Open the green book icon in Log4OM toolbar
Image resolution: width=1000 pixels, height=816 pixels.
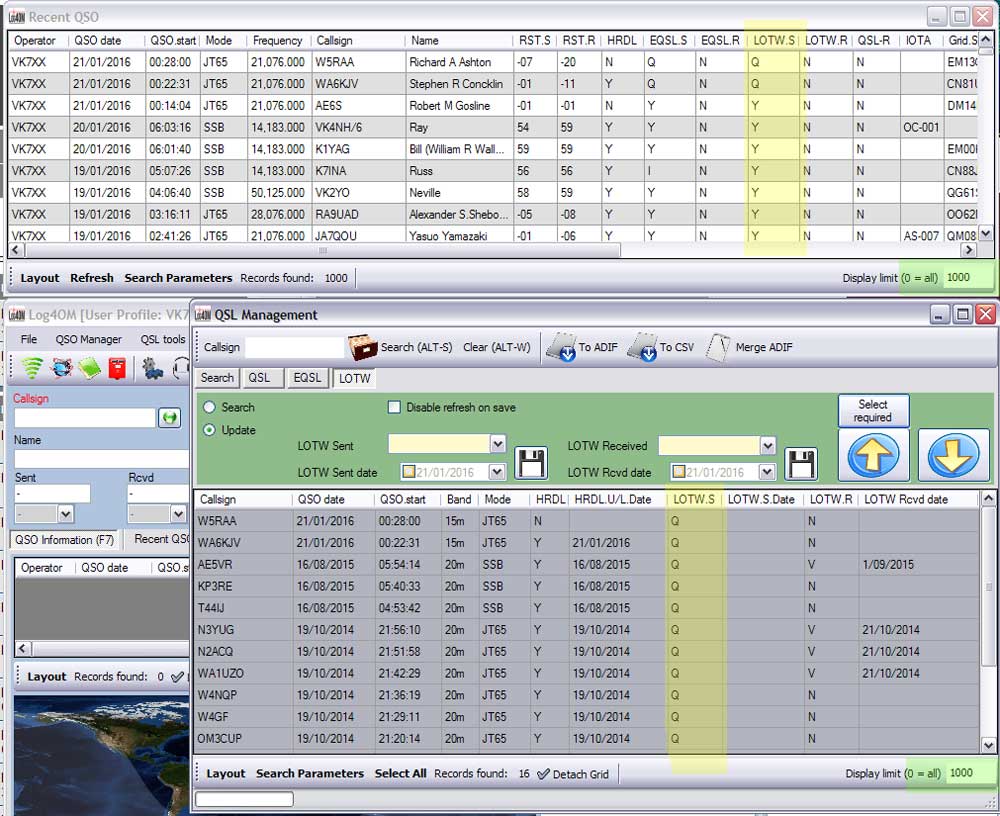click(x=89, y=368)
